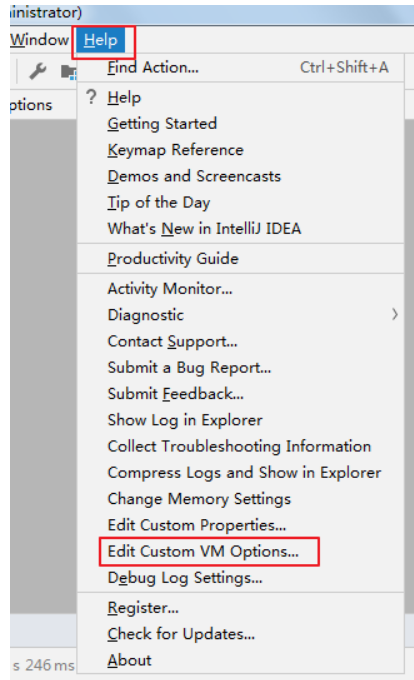414x680 pixels.
Task: Click the question mark Help icon
Action: click(x=91, y=97)
